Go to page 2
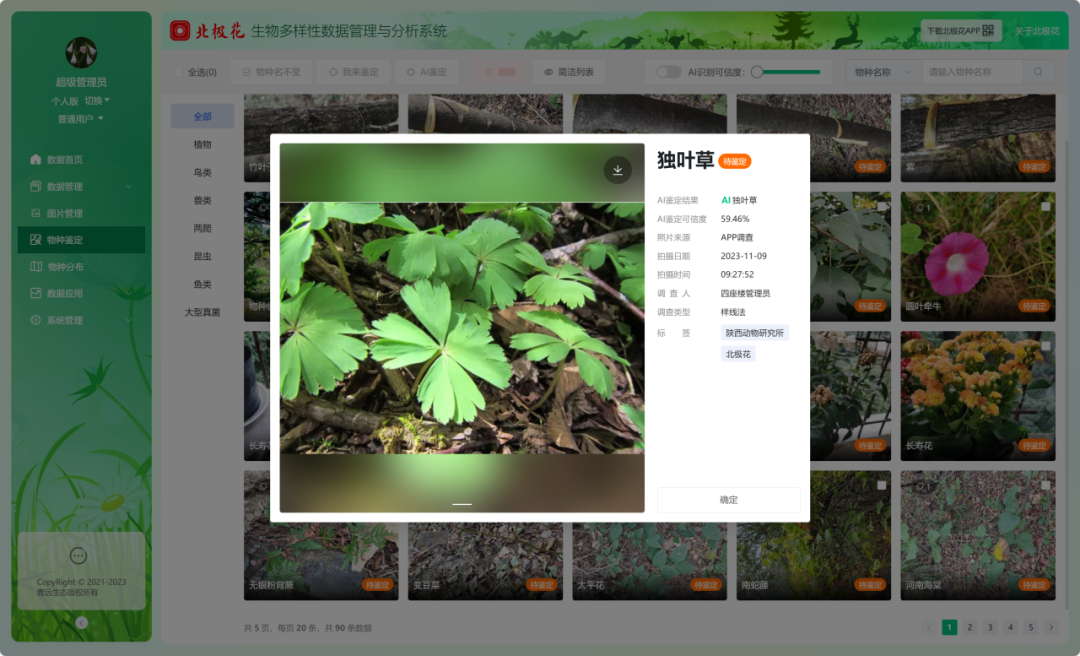Viewport: 1080px width, 656px height. click(x=969, y=627)
